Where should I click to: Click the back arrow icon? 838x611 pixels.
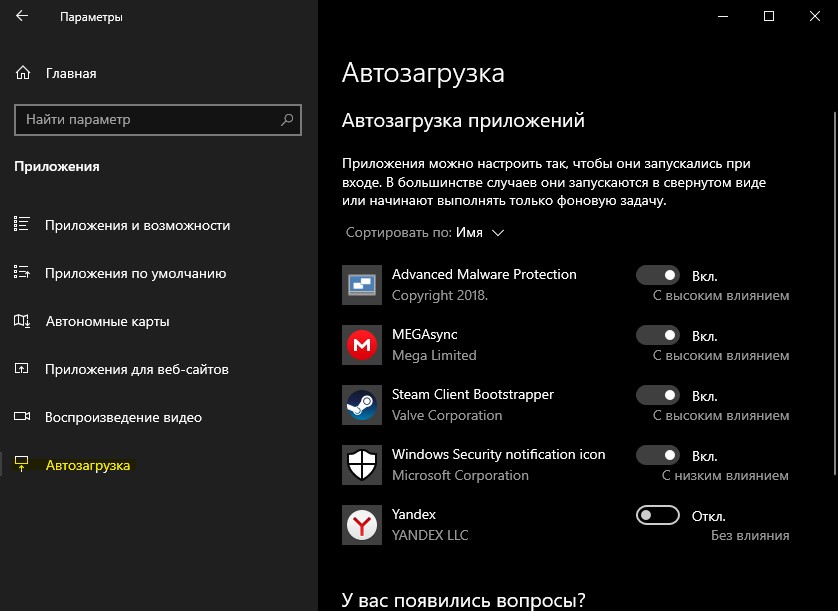pos(22,16)
